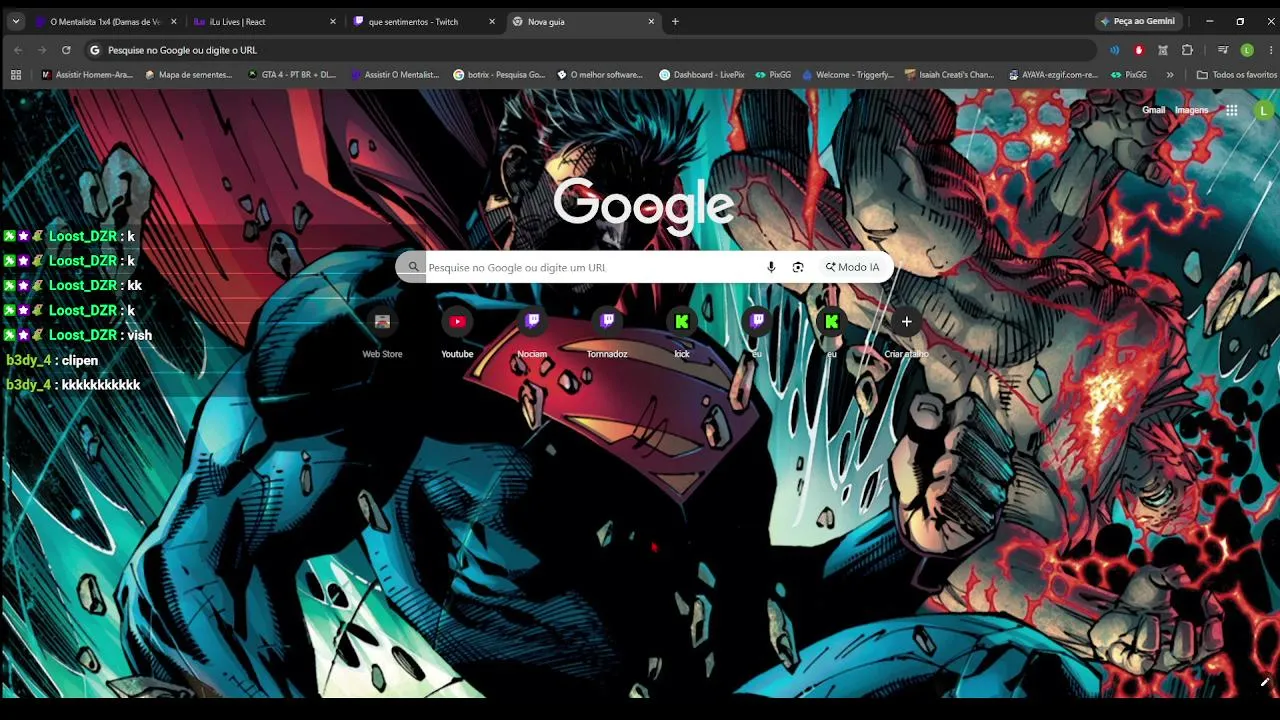The image size is (1280, 720).
Task: Open the Assistir O Mentalist... bookmark
Action: point(395,75)
